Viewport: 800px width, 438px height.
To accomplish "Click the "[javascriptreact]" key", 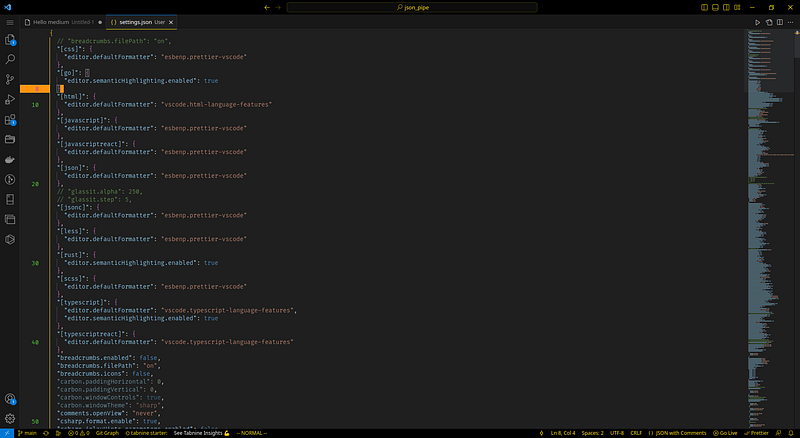I will coord(92,144).
